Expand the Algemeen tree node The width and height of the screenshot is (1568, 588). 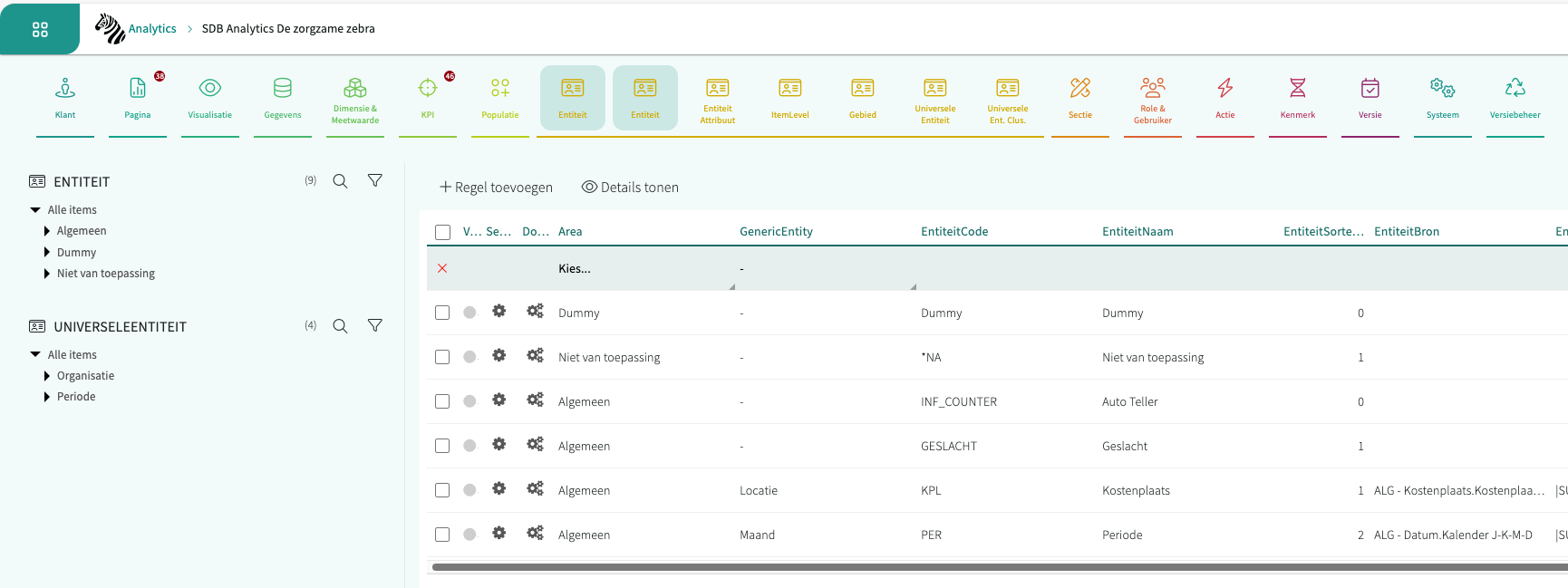click(x=47, y=231)
